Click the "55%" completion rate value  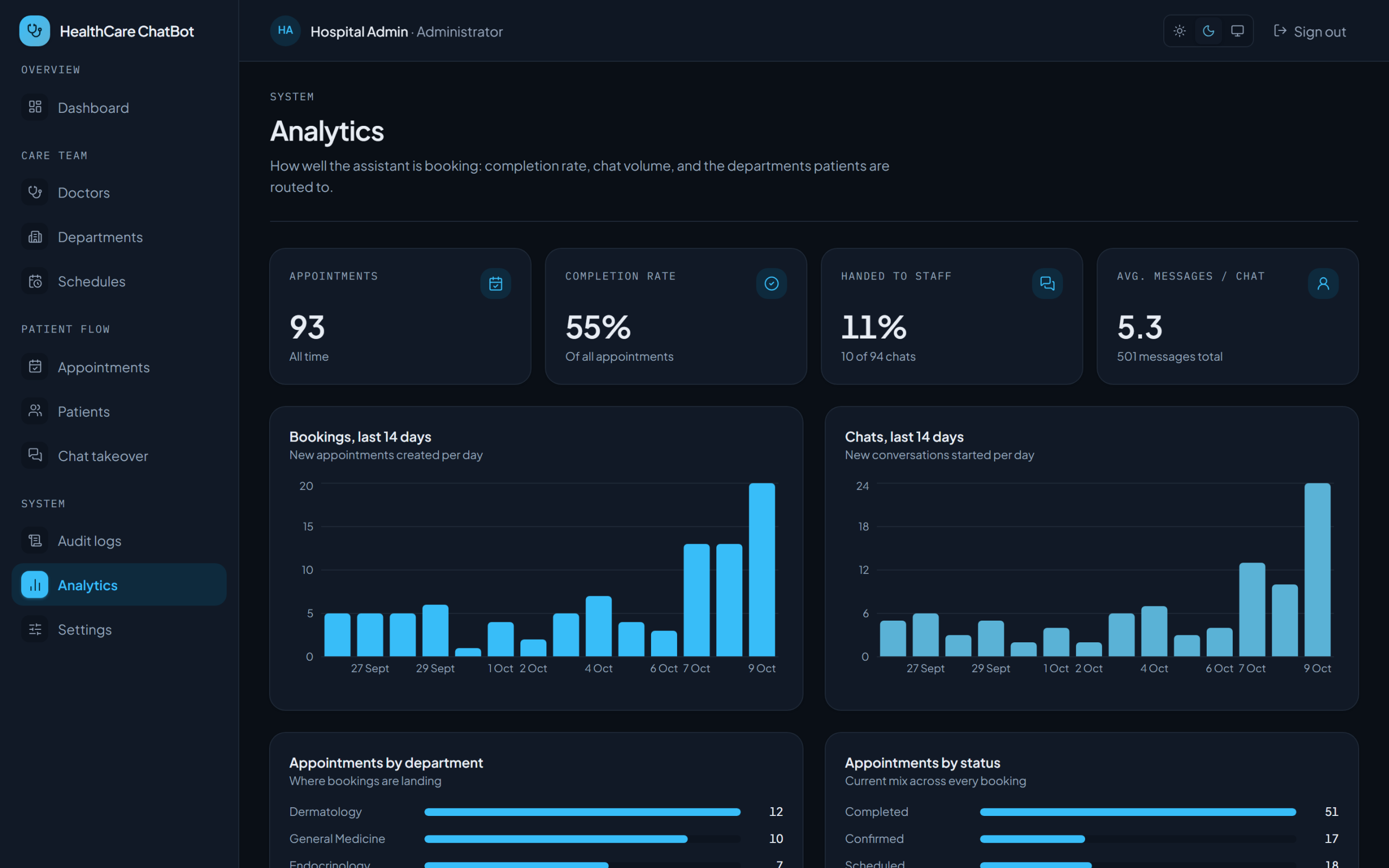(598, 327)
